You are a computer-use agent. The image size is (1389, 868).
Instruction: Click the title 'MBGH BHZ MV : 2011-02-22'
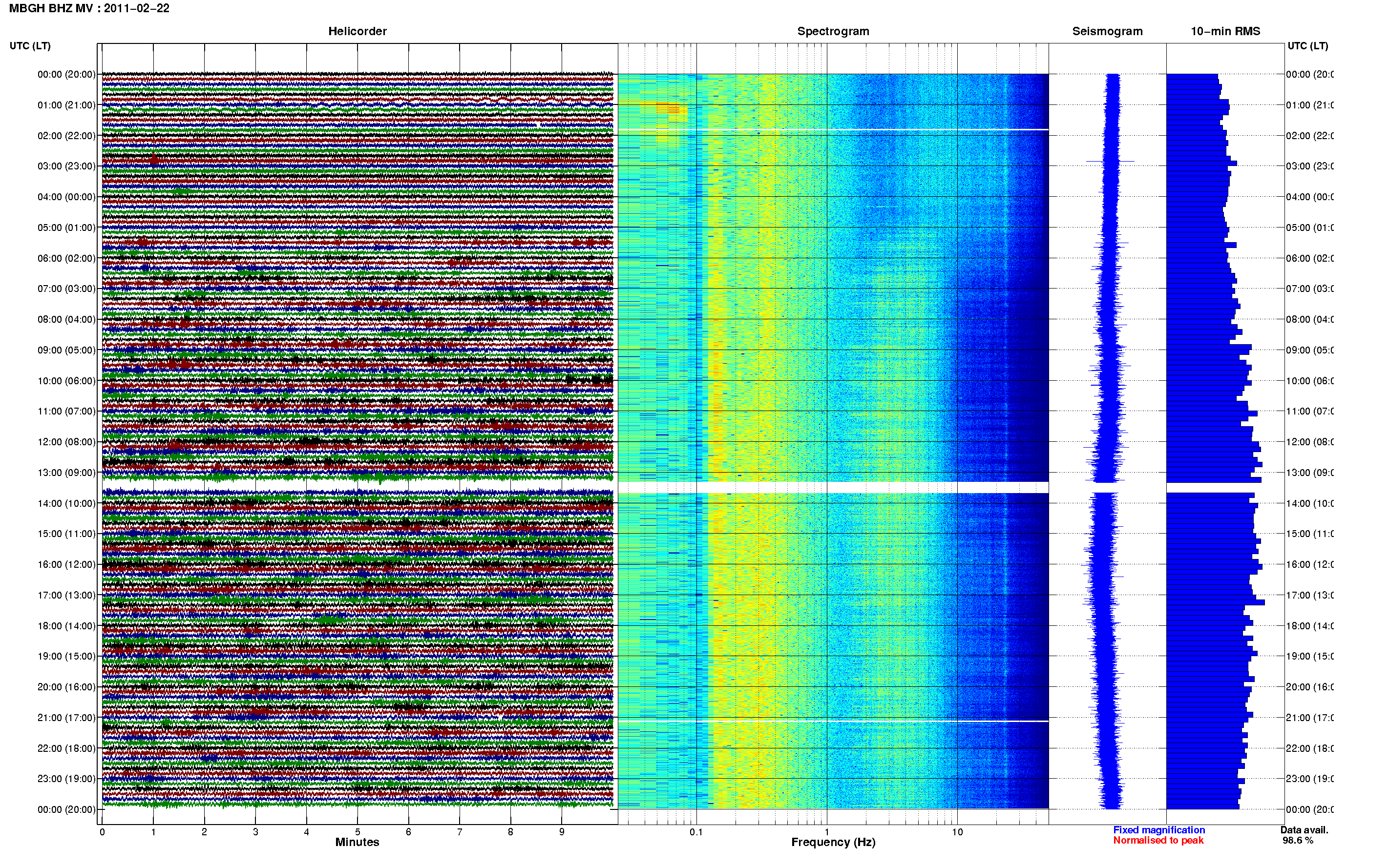[x=89, y=9]
